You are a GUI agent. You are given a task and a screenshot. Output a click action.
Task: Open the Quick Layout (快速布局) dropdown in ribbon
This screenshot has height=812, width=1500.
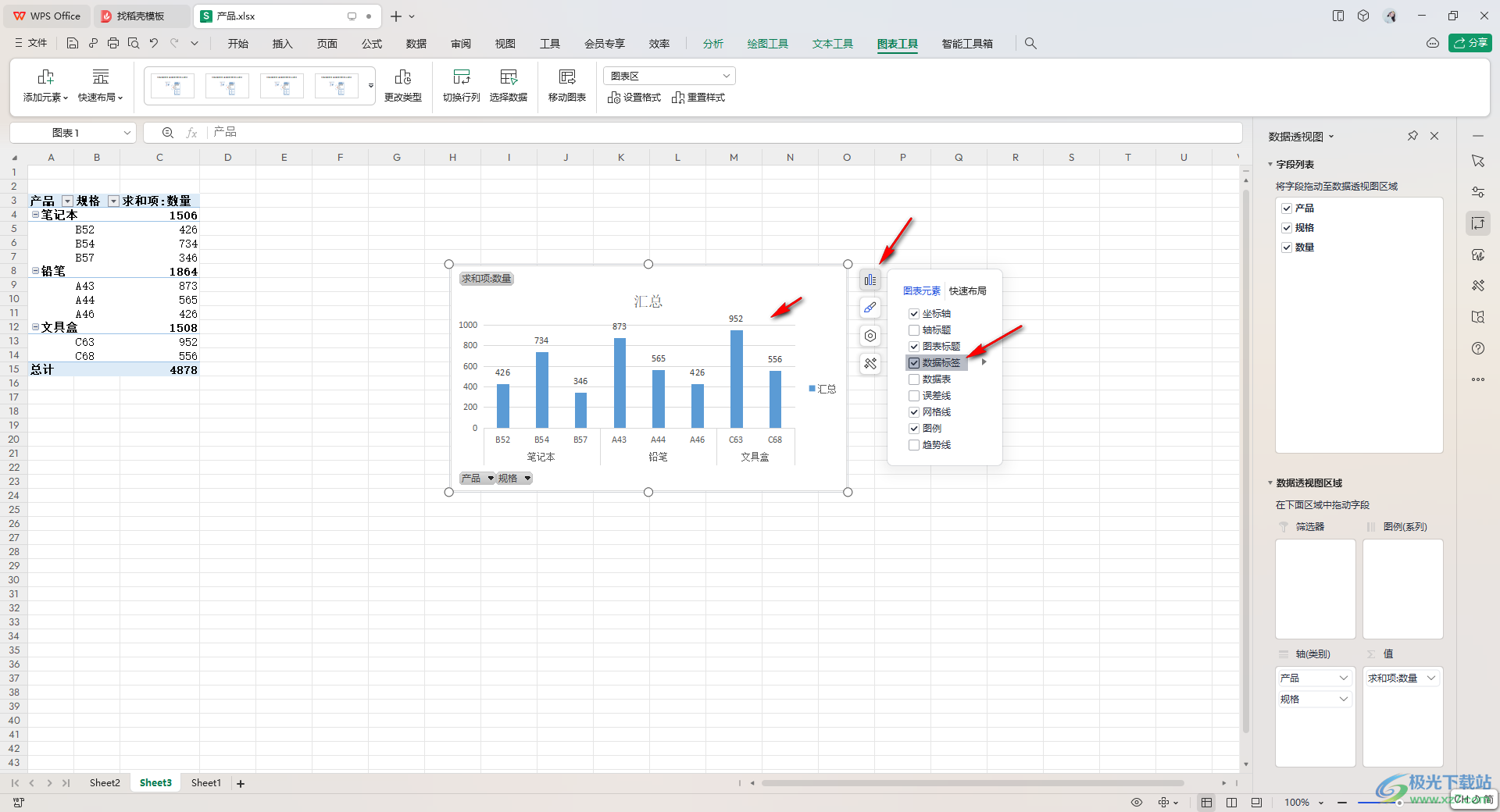point(100,86)
